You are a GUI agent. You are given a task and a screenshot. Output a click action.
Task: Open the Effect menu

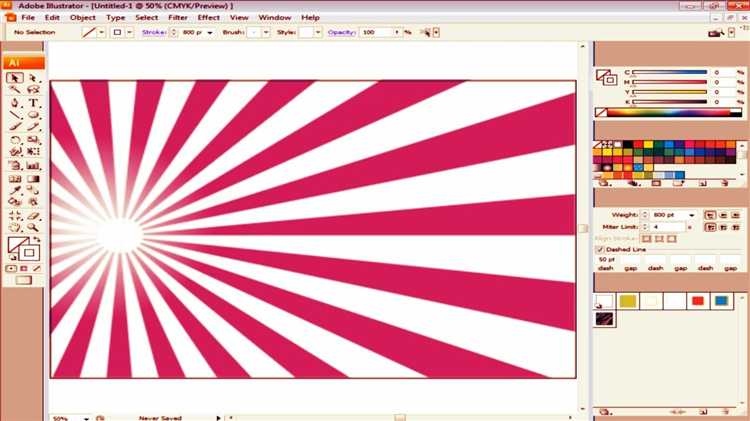pos(209,17)
